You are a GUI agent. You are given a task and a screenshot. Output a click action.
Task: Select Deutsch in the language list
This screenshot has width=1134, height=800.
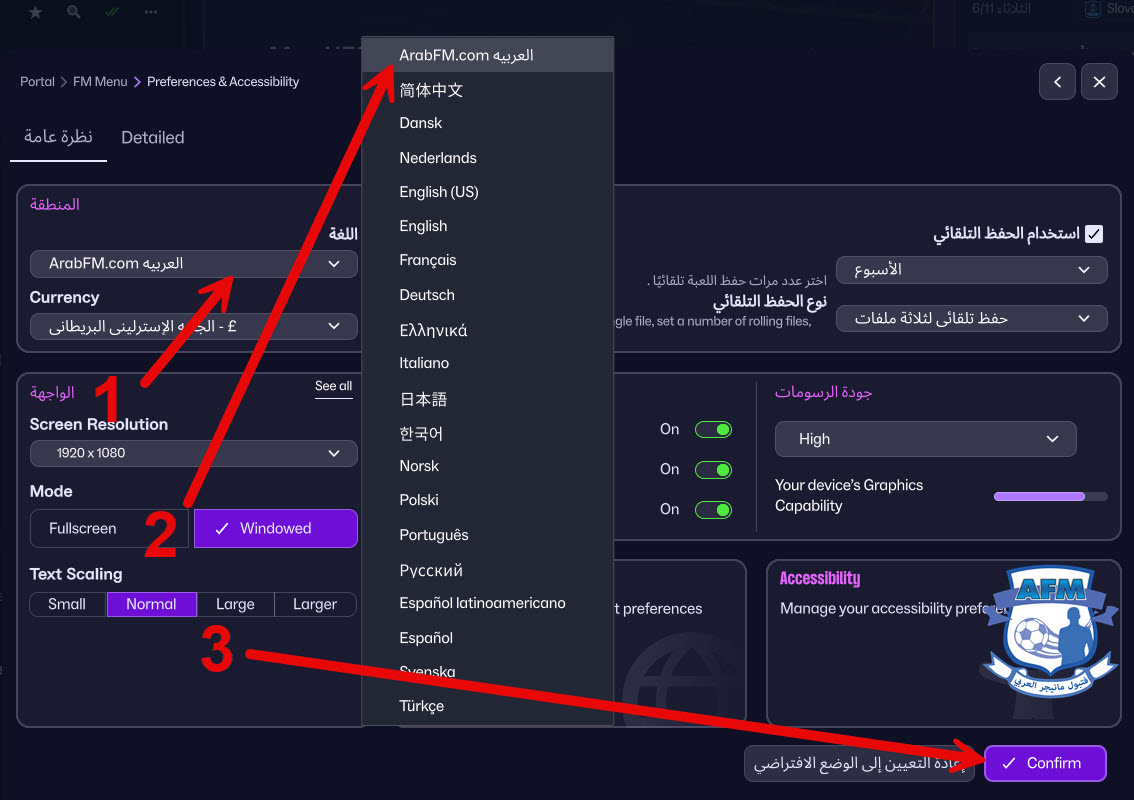427,295
